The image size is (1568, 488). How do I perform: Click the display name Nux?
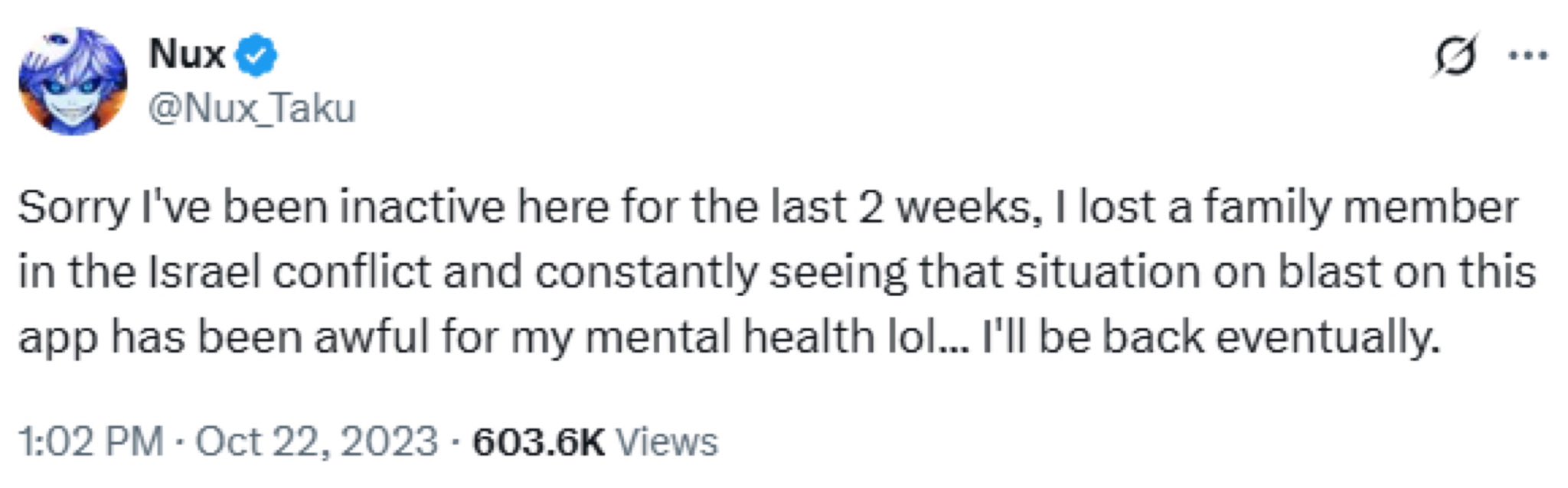[x=187, y=54]
